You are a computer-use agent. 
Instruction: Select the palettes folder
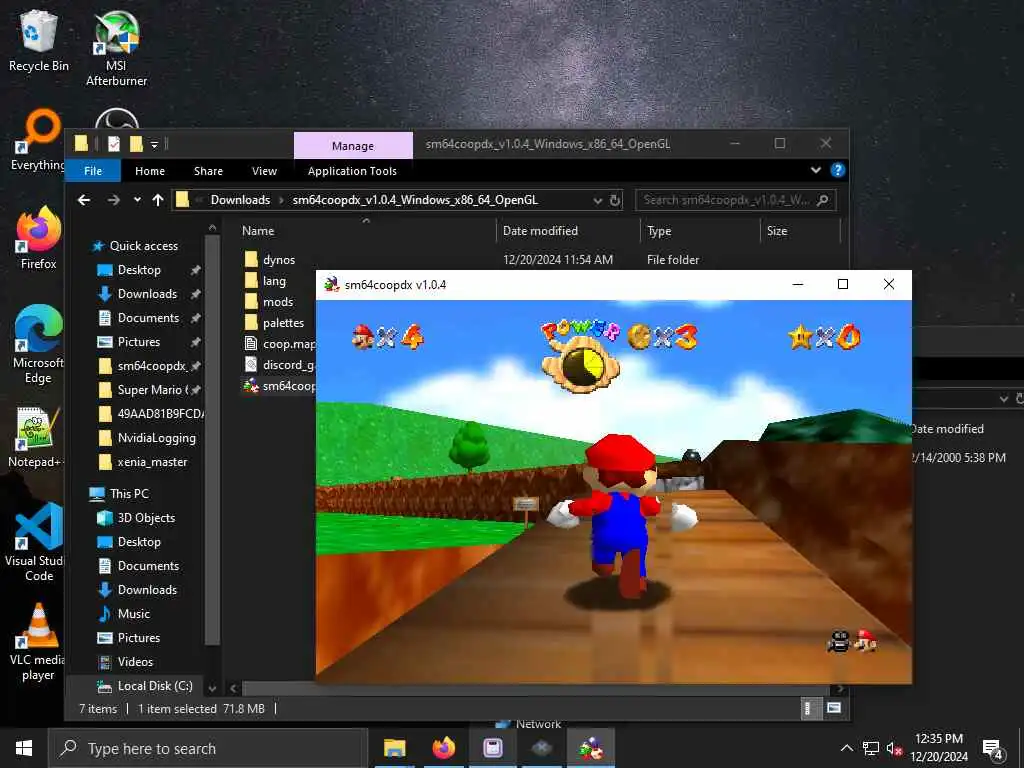point(283,323)
